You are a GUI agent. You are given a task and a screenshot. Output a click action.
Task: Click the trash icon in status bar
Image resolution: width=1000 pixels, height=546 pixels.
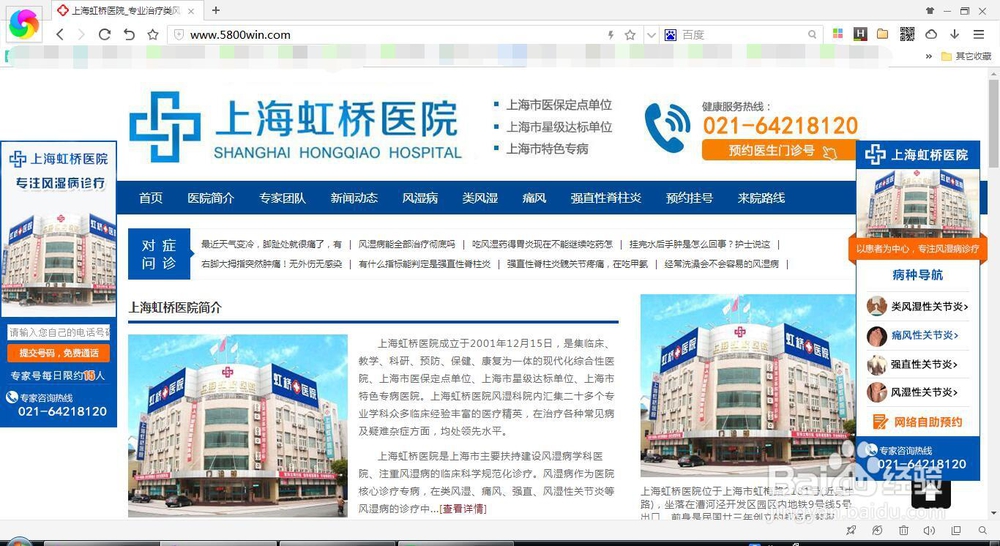click(x=904, y=531)
